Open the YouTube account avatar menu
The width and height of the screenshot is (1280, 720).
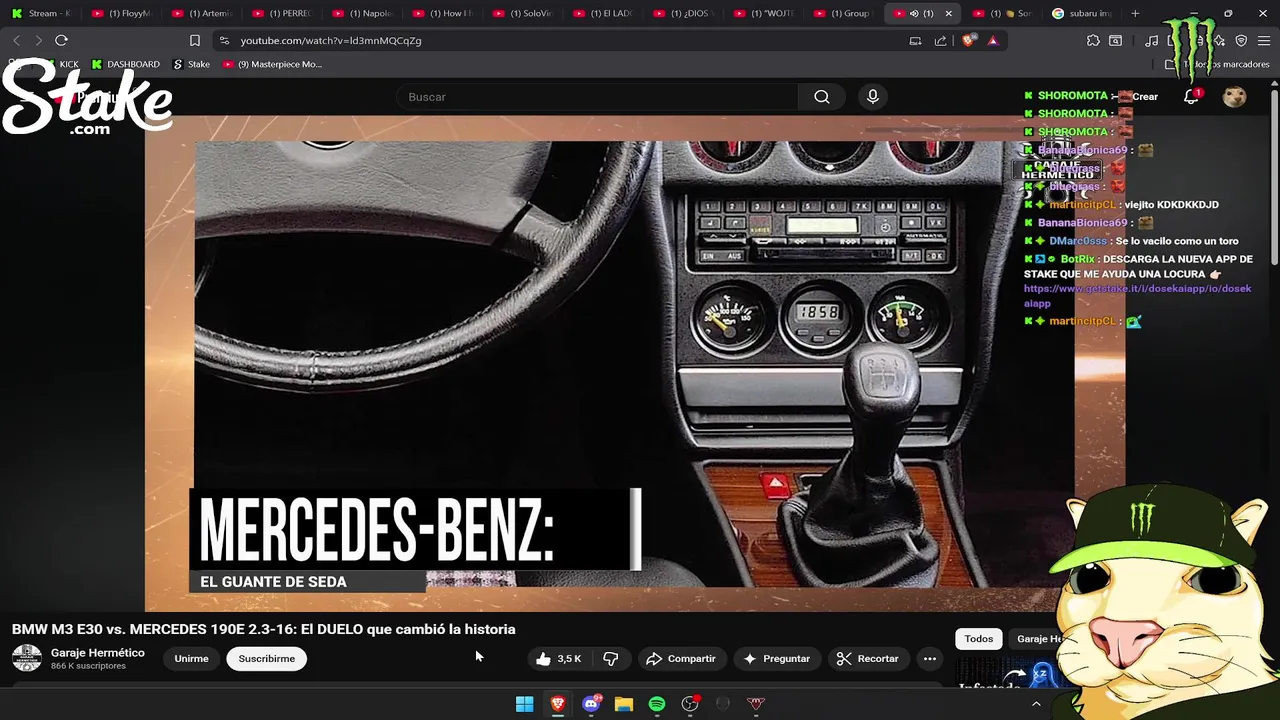point(1235,97)
